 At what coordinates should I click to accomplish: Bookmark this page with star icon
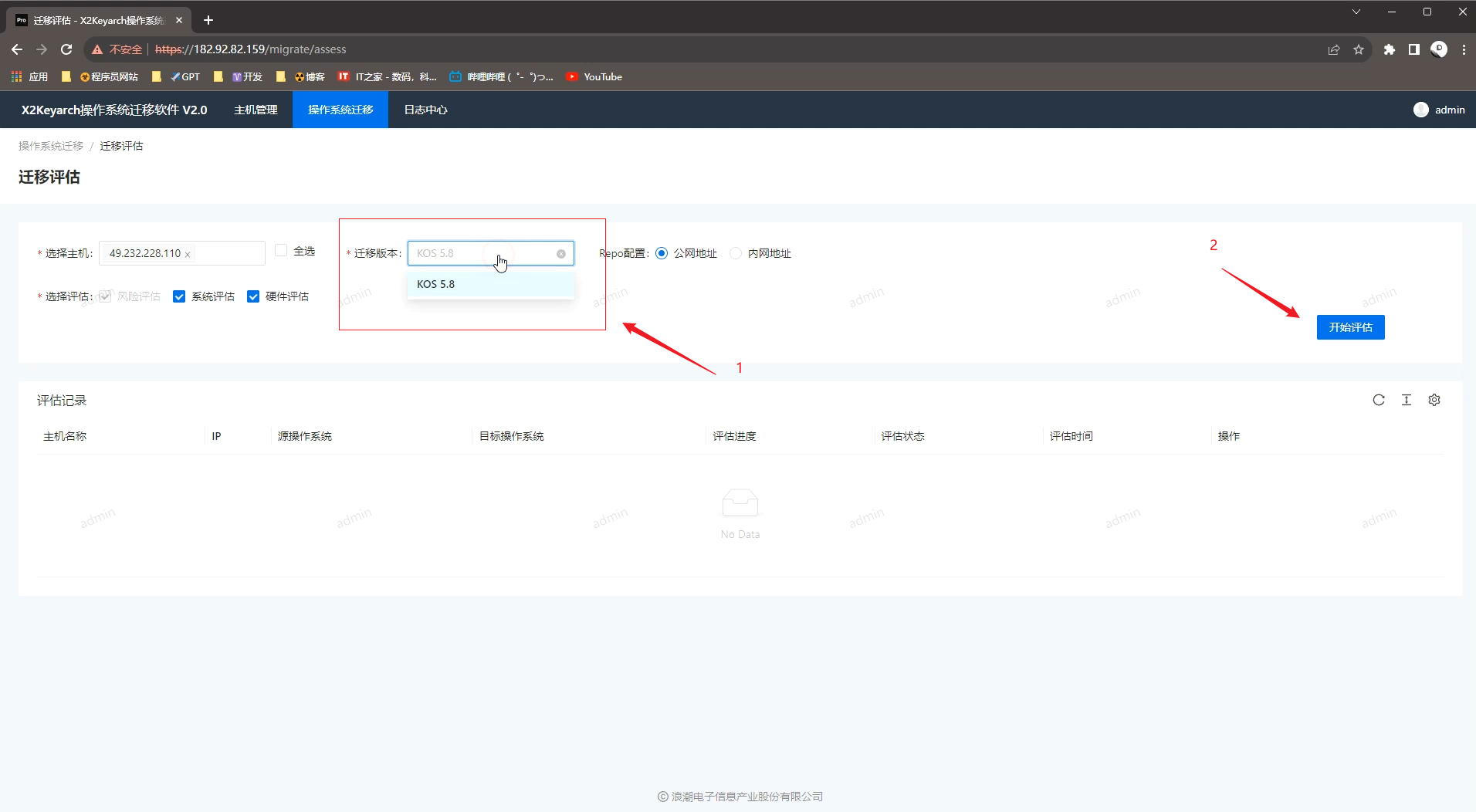pyautogui.click(x=1359, y=49)
